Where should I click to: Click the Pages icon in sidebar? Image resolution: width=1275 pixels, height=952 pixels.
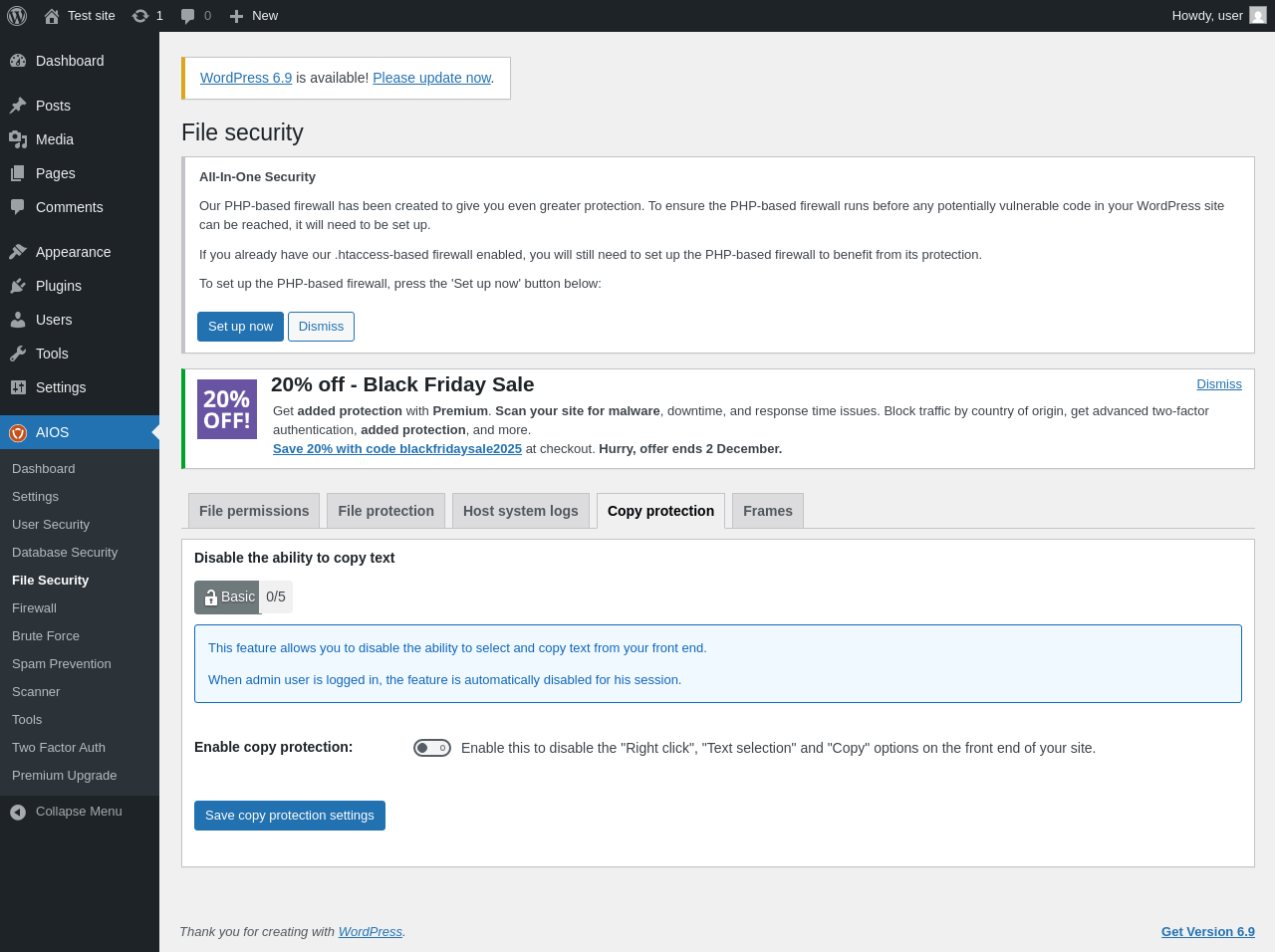(x=18, y=173)
